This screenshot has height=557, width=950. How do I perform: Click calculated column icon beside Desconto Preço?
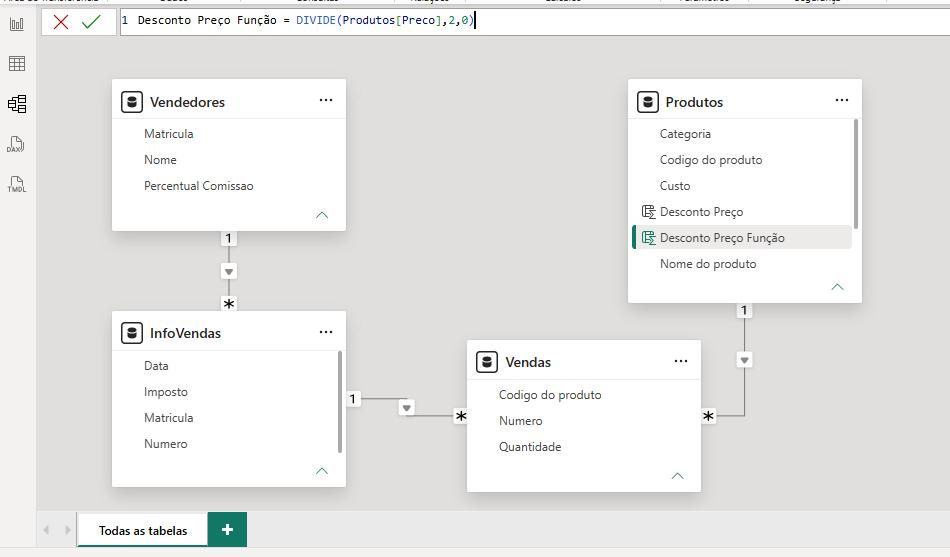(648, 212)
